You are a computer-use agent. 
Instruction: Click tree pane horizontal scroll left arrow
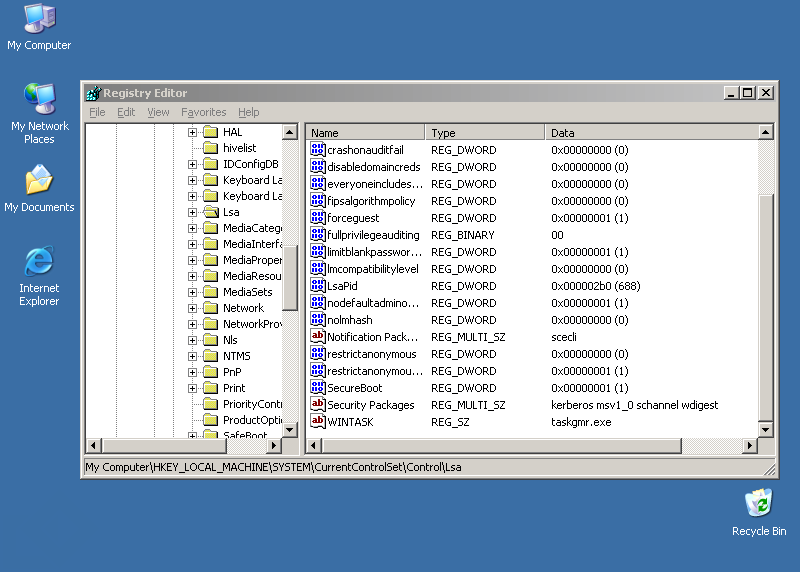coord(93,445)
